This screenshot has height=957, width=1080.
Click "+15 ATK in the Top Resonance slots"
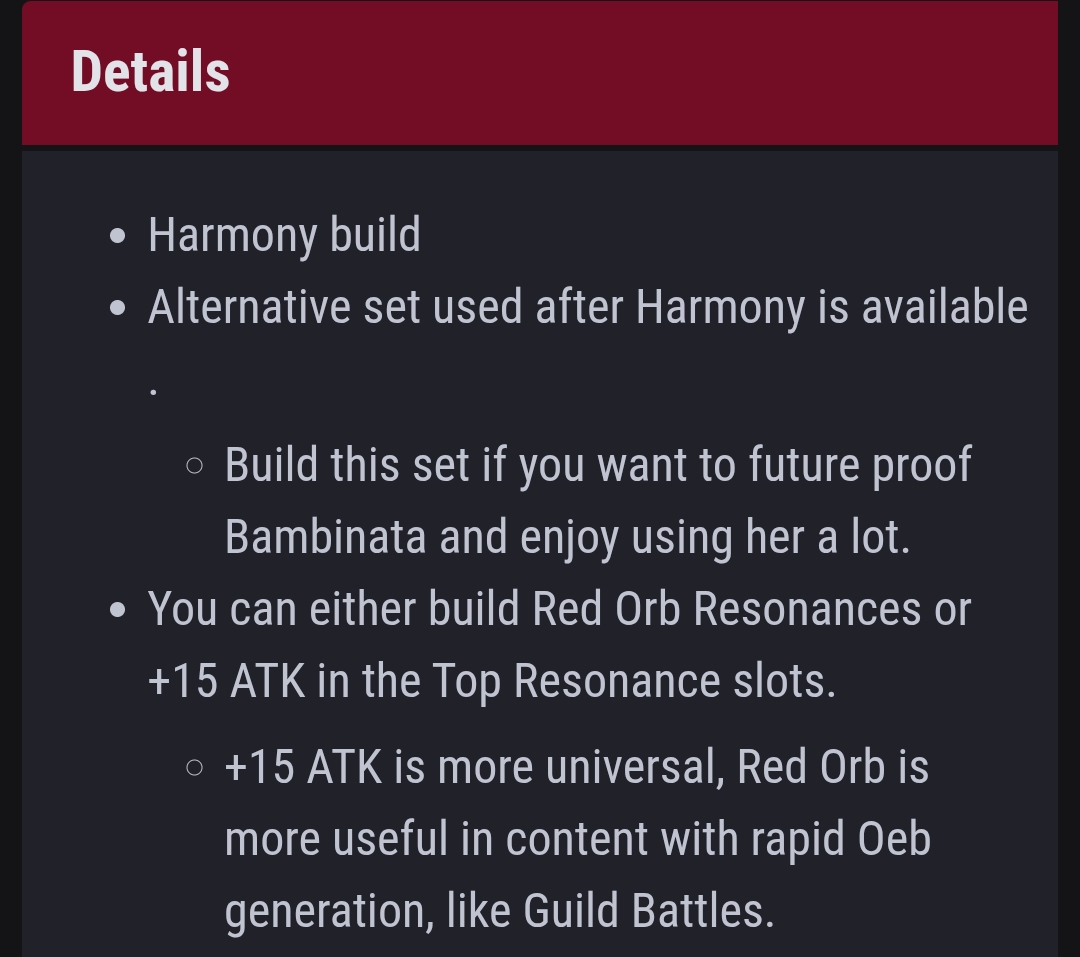(492, 681)
